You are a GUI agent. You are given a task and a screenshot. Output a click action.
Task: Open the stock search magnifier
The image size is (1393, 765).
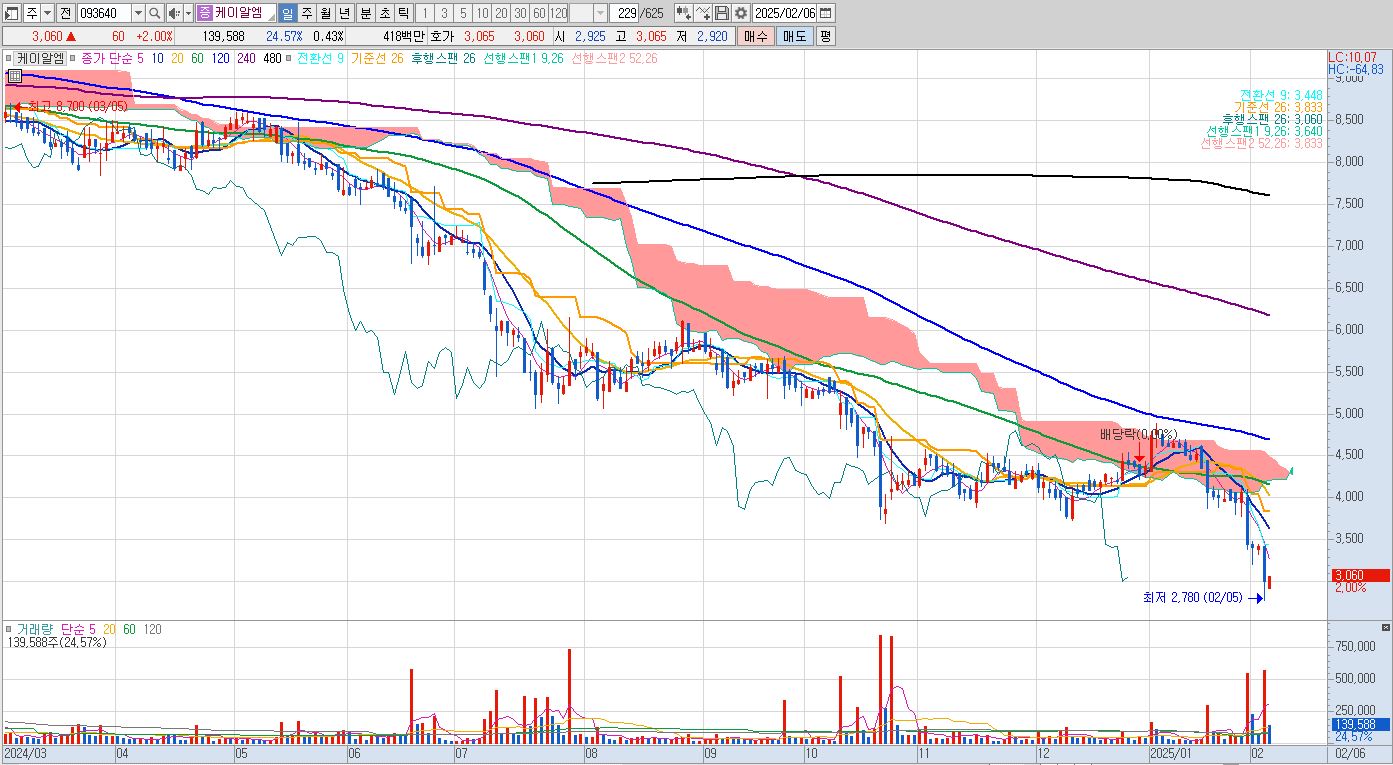[155, 13]
